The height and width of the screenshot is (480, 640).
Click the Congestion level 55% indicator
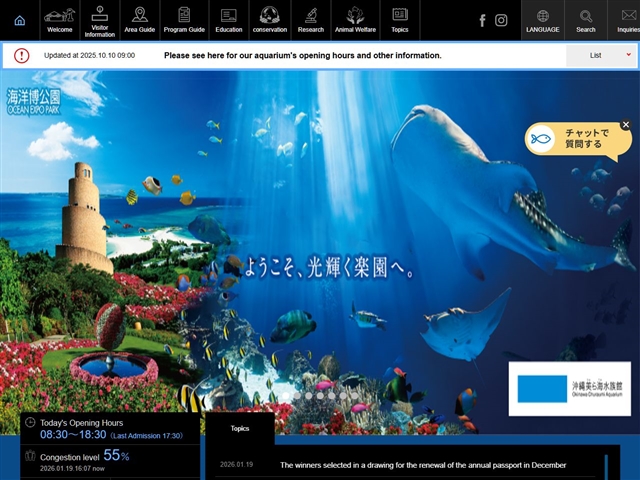pyautogui.click(x=110, y=461)
